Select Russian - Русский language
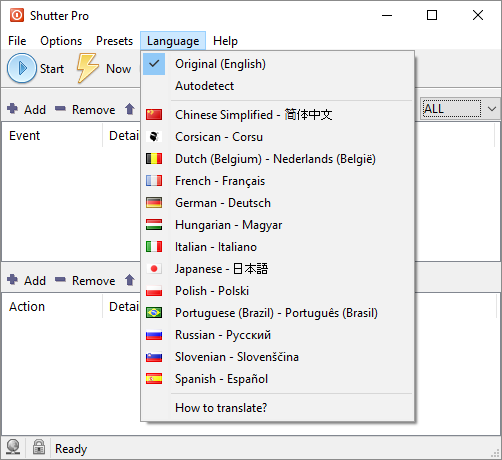This screenshot has width=502, height=460. [x=277, y=335]
